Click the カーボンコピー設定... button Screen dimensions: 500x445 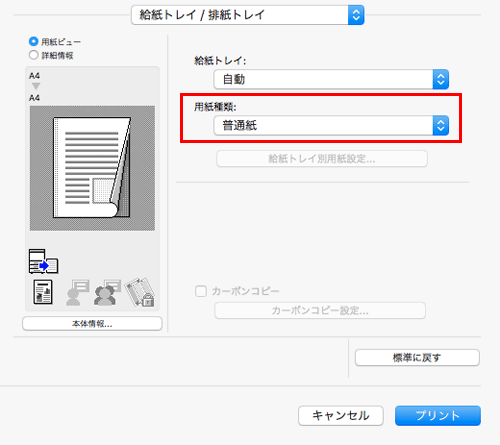[320, 311]
